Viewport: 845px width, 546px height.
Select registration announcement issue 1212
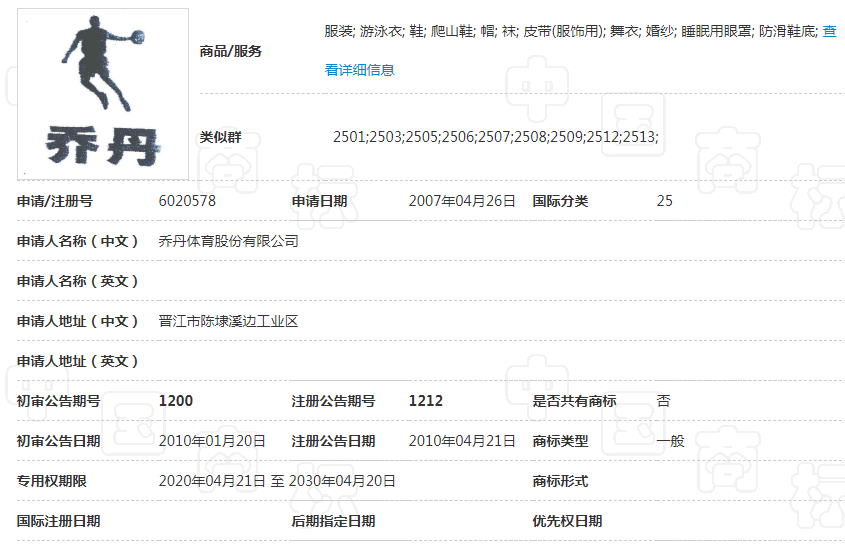(426, 401)
